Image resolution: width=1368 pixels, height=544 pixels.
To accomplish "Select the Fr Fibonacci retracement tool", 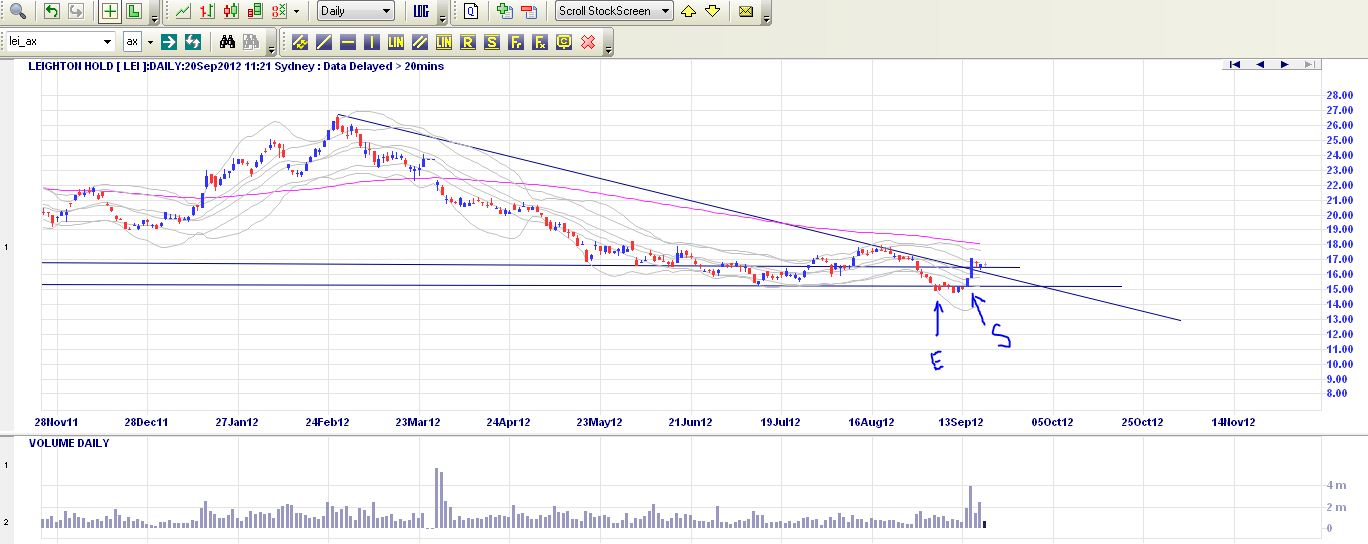I will pos(516,41).
